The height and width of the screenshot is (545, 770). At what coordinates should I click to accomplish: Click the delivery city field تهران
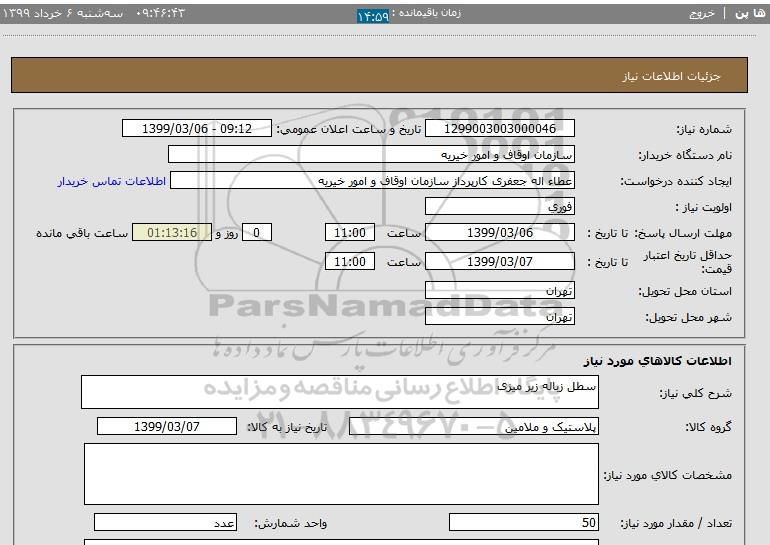coord(500,317)
